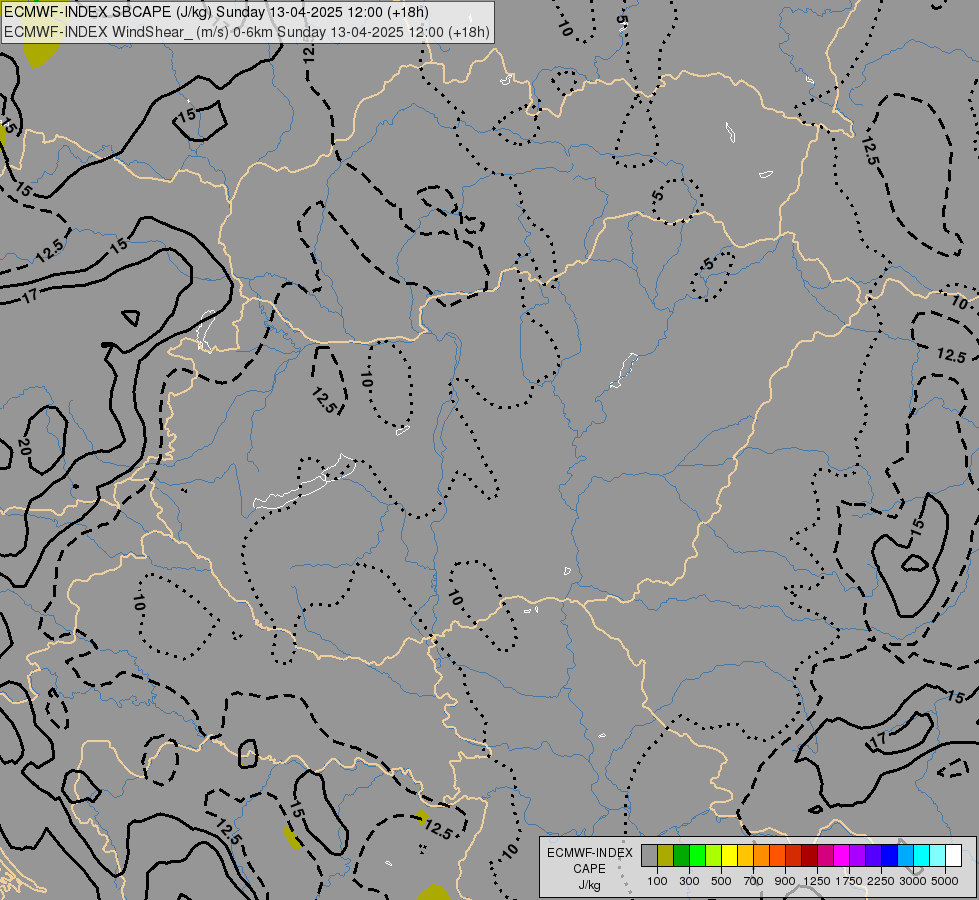
Task: Click the 20 wind shear contour label
Action: [24, 447]
